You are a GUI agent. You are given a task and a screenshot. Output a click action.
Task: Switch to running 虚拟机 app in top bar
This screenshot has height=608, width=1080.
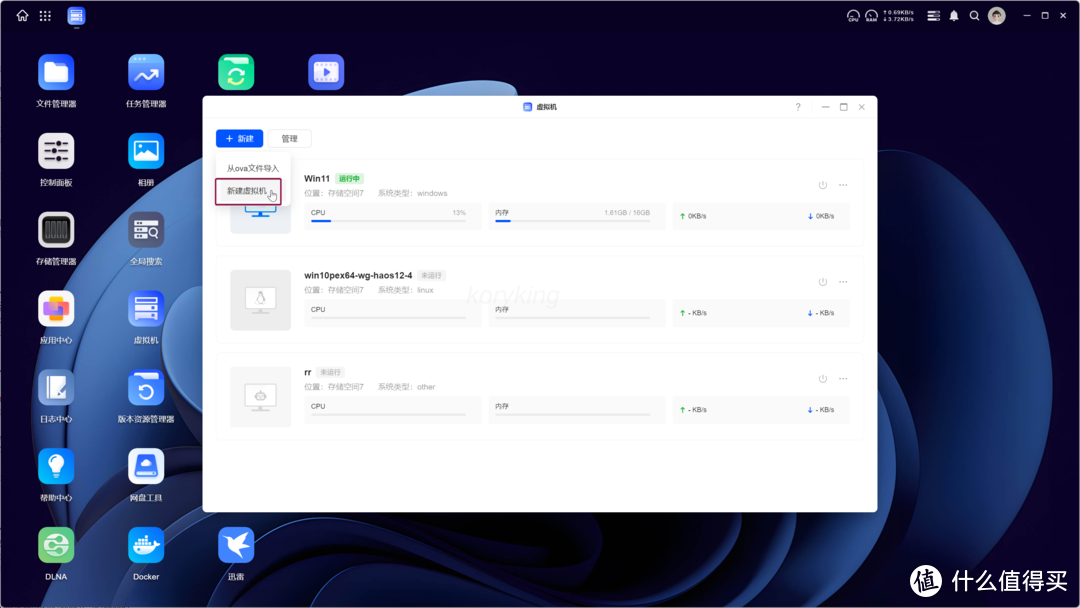click(x=76, y=15)
